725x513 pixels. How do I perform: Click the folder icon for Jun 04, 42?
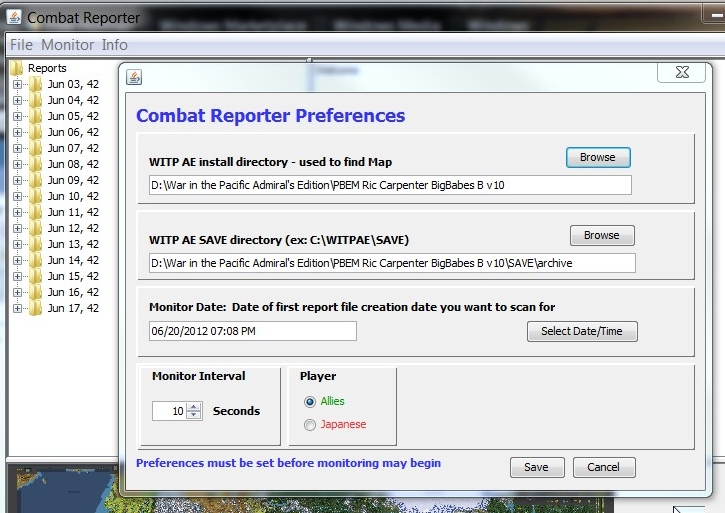click(x=36, y=100)
